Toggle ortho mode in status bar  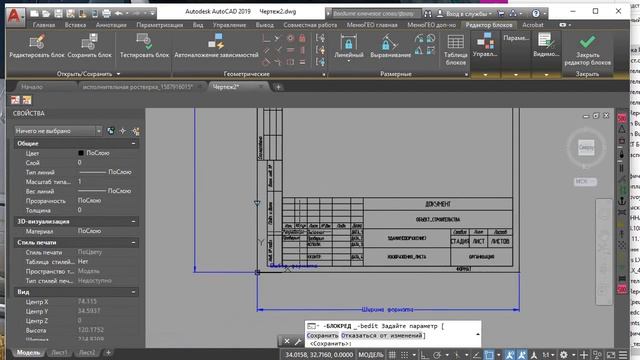click(424, 355)
